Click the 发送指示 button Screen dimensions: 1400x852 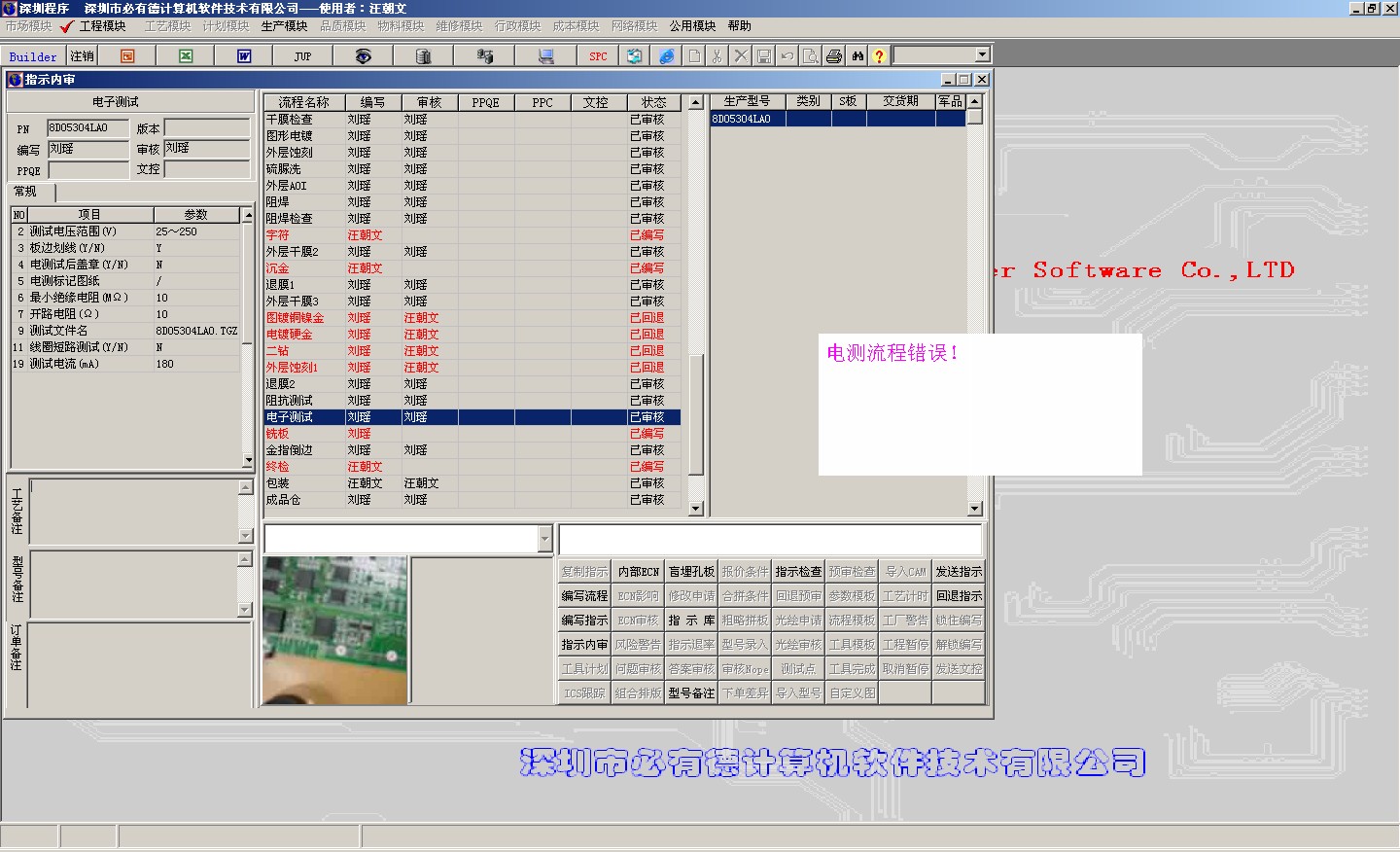pos(959,572)
